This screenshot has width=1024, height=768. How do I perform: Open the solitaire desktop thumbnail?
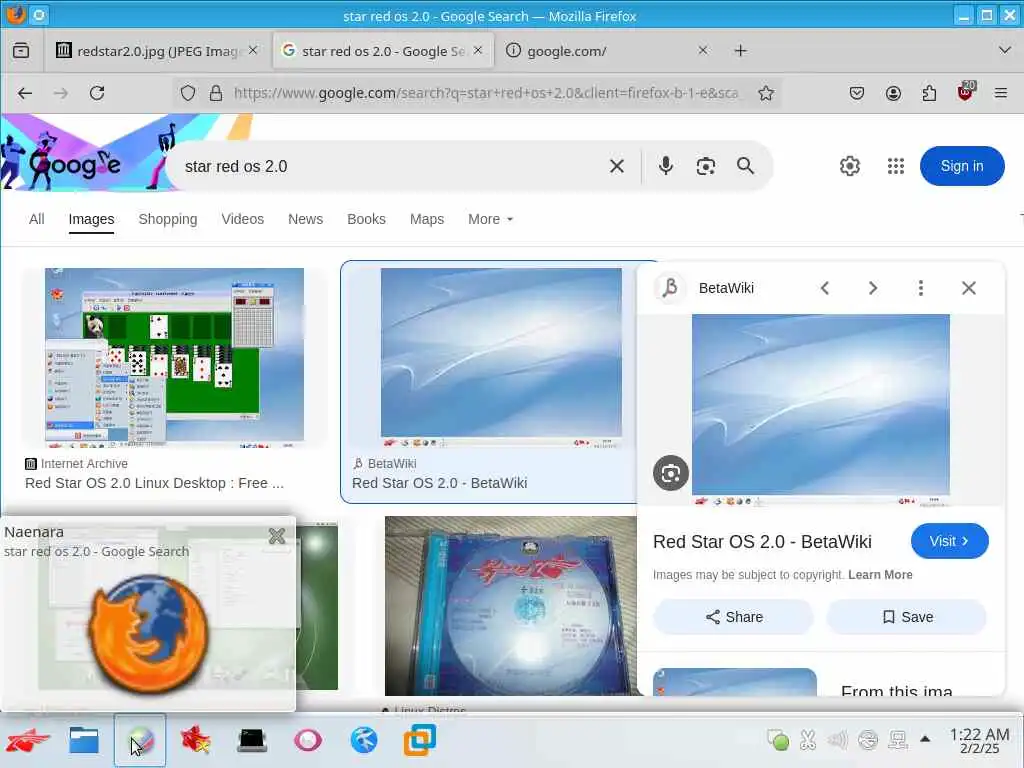(x=174, y=358)
